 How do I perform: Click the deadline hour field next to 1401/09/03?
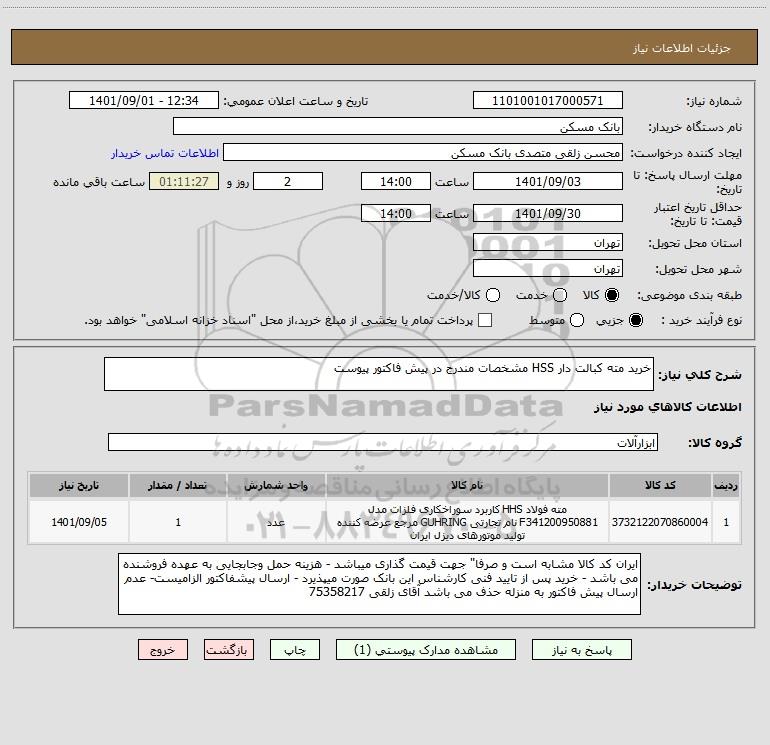coord(396,181)
